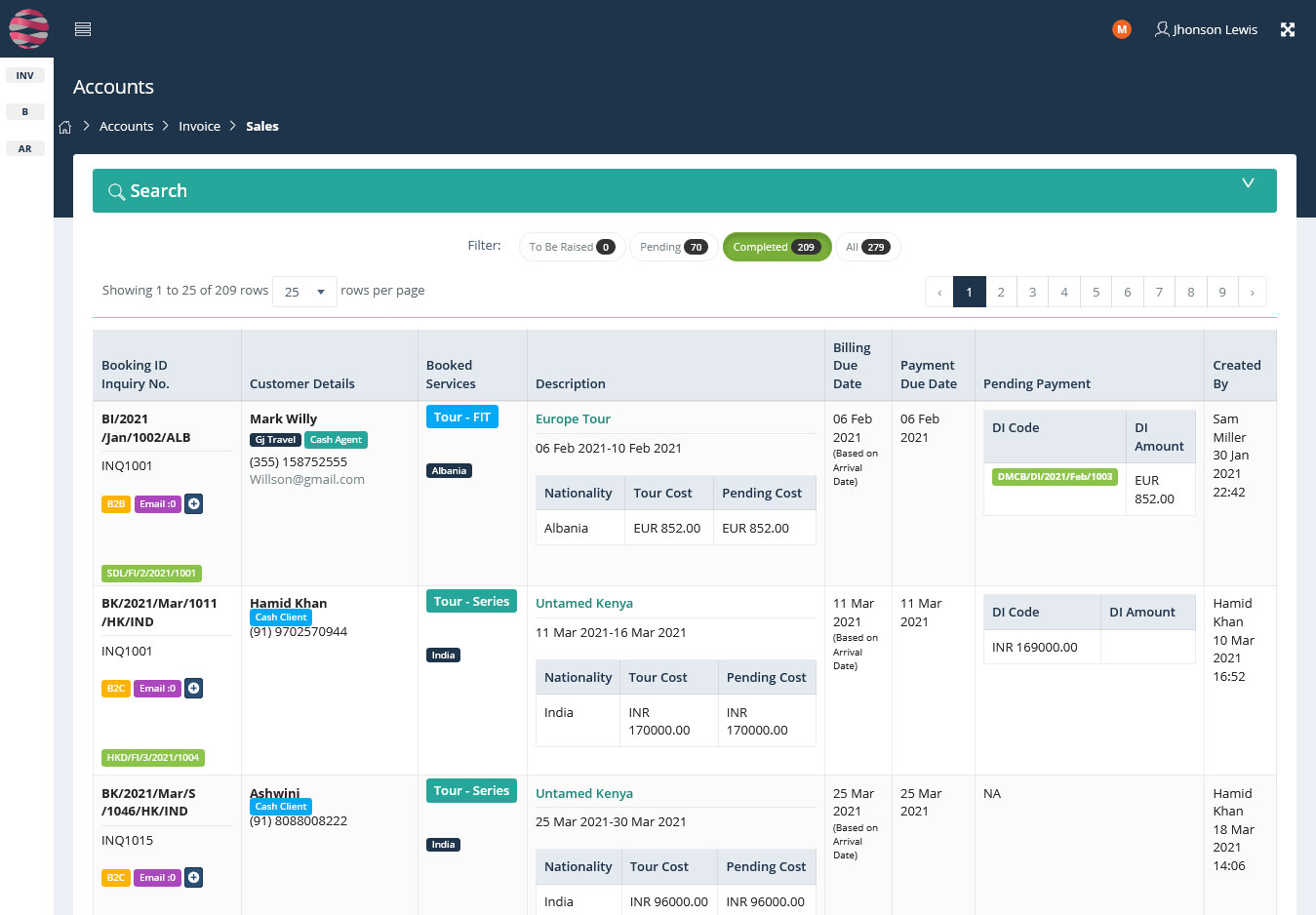The image size is (1316, 915).
Task: Navigate to Accounts breadcrumb link
Action: pos(126,126)
